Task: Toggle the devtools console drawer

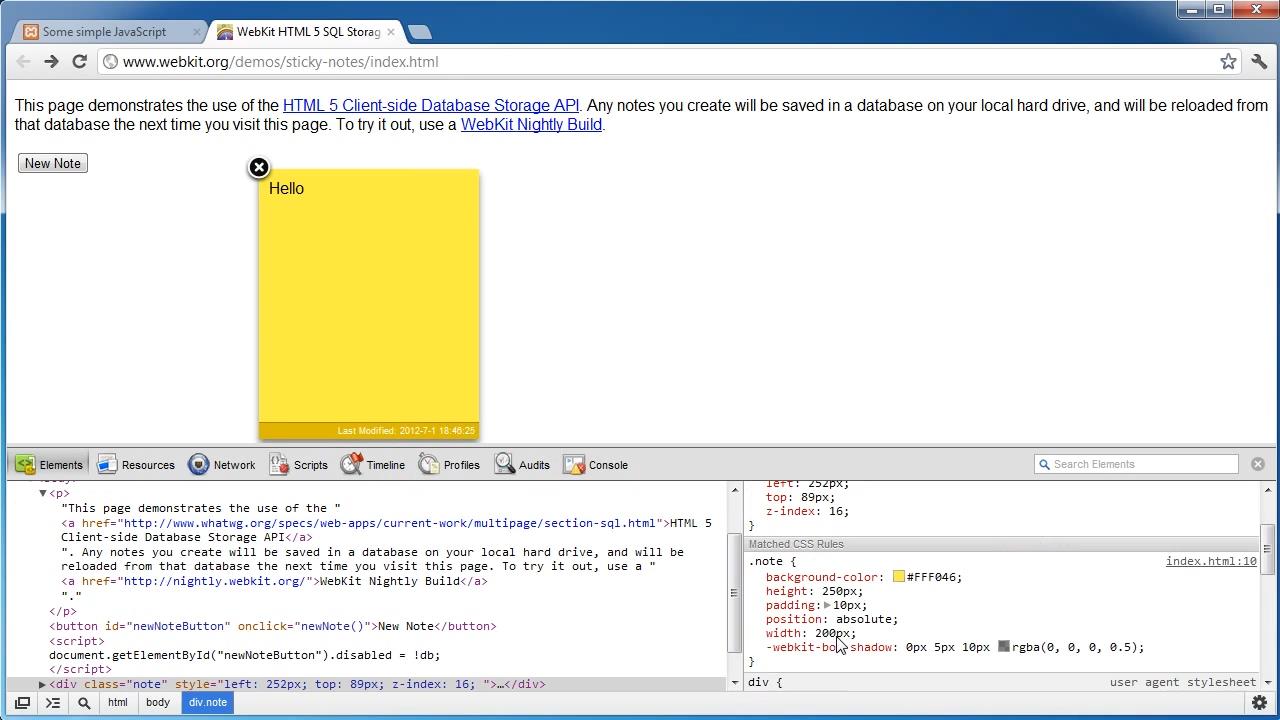Action: (x=53, y=703)
